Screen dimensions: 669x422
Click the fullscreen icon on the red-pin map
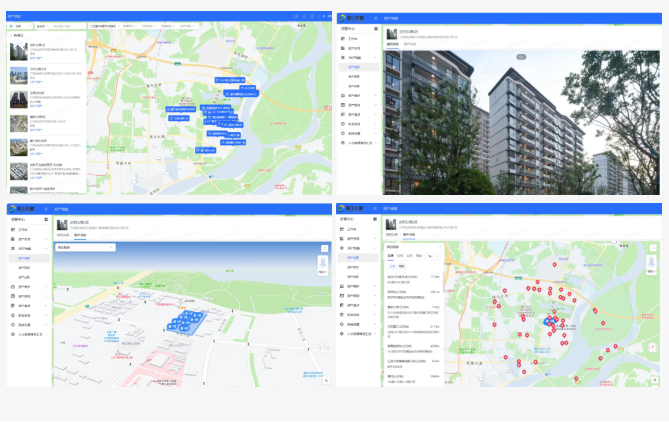pos(653,248)
